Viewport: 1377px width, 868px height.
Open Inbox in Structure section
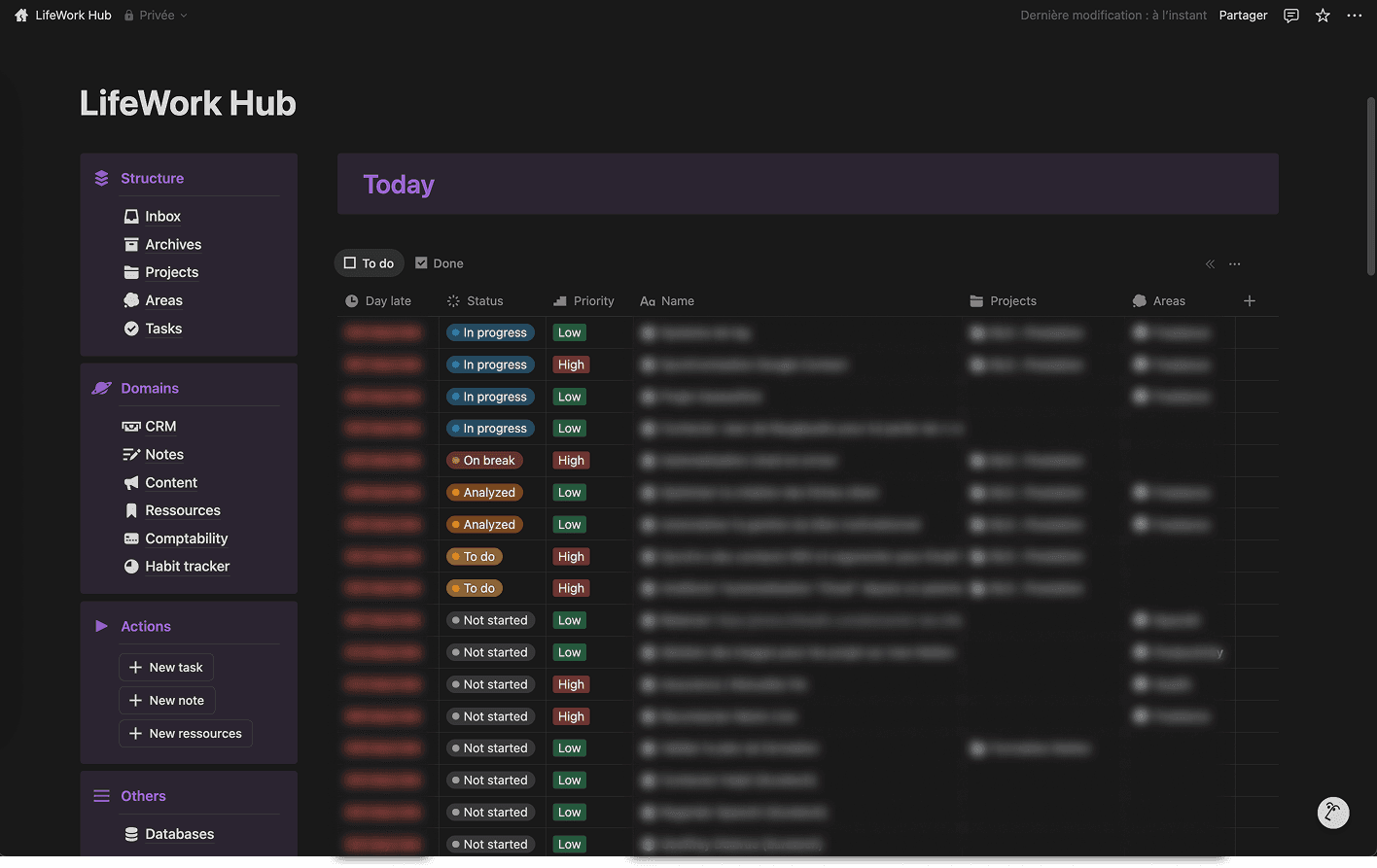click(x=162, y=217)
